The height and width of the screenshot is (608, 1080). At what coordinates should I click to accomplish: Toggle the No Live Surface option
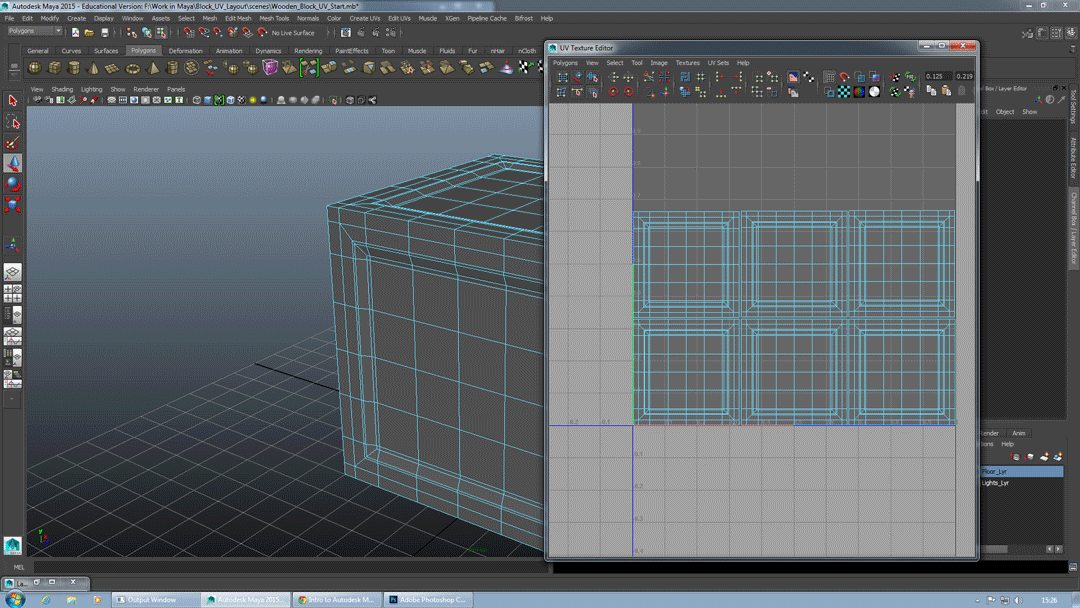[292, 33]
